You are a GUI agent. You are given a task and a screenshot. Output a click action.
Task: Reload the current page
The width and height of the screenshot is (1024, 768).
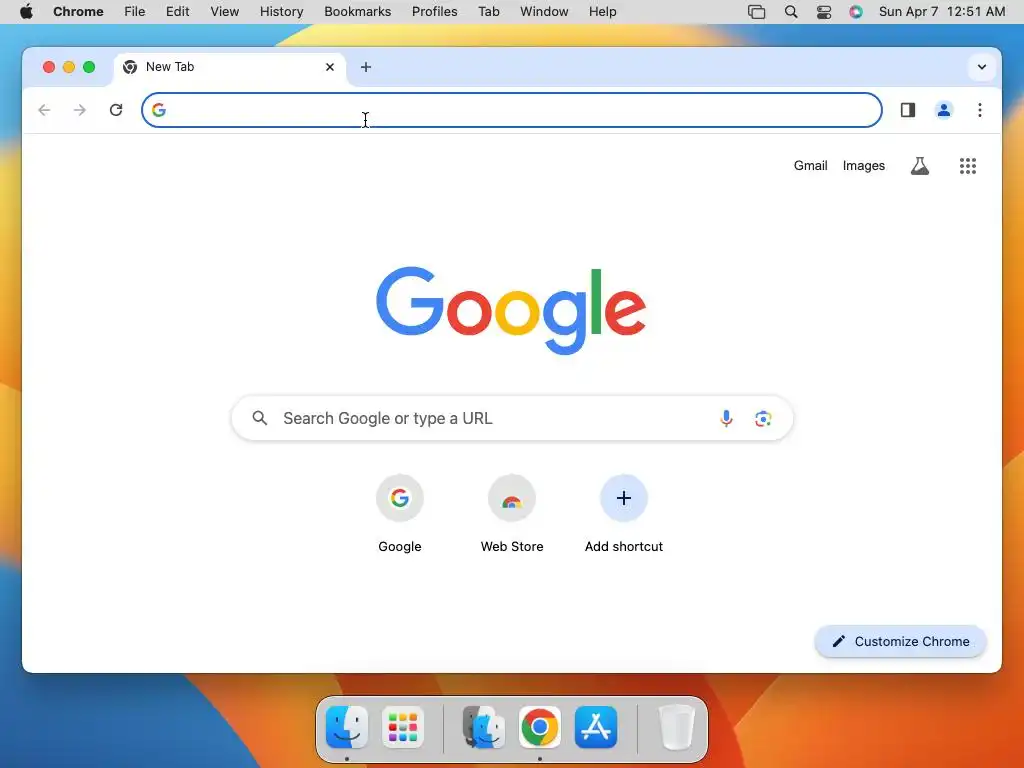tap(116, 110)
